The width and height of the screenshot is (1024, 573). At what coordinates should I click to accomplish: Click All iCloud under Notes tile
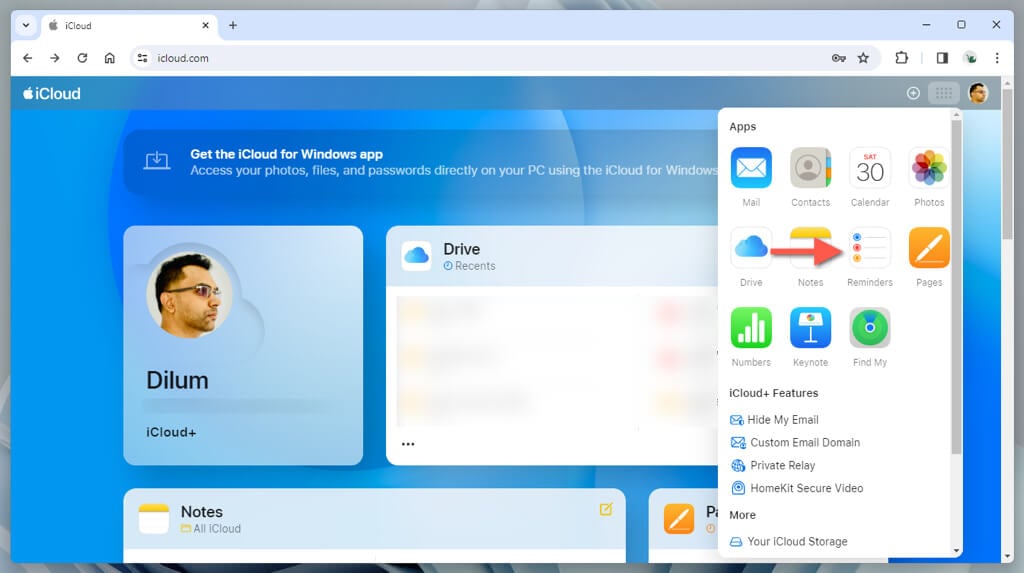(x=211, y=529)
